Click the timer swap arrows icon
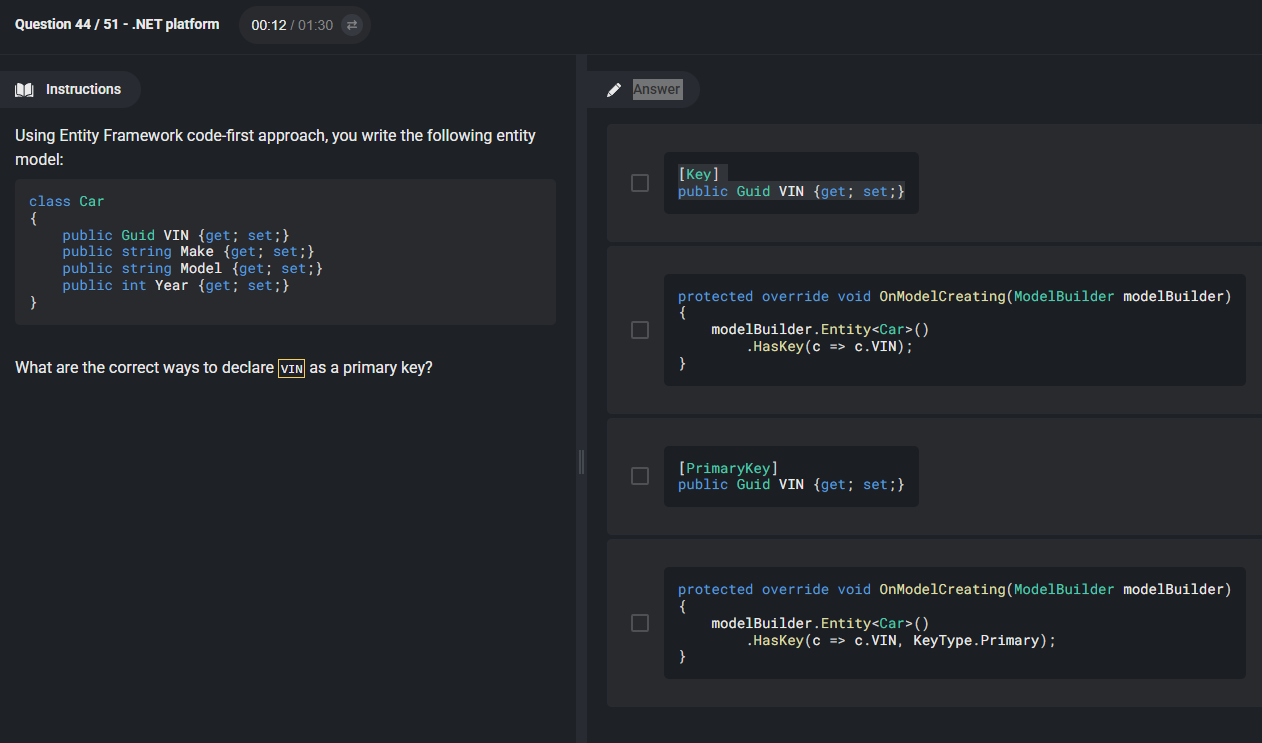1262x743 pixels. point(351,25)
